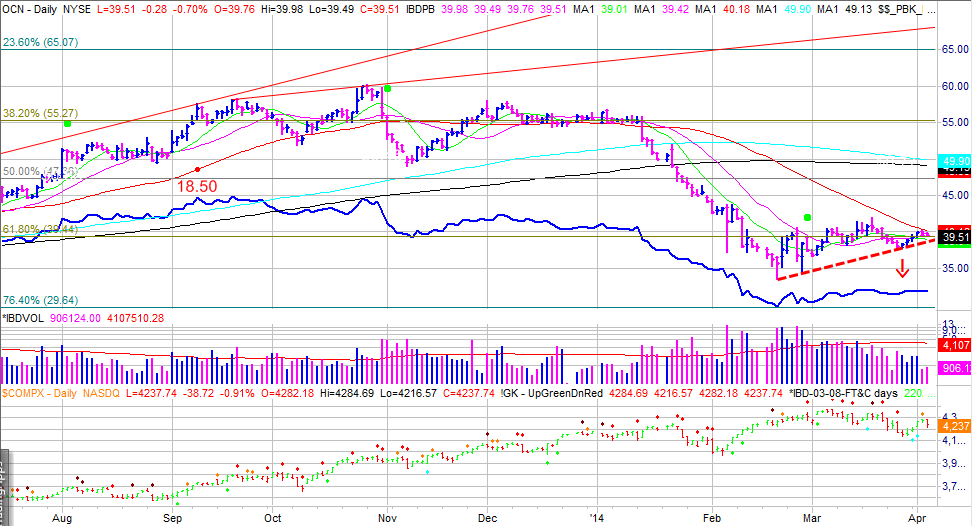
Task: Click the red 4,107 volume average tag
Action: tap(956, 345)
